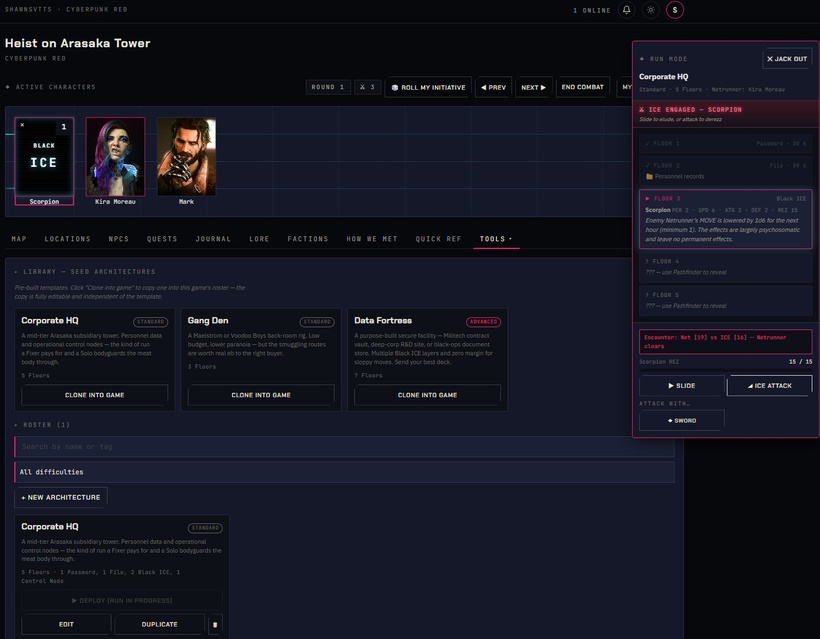Select the Scorpion Black ICE card
This screenshot has width=820, height=639.
tap(44, 161)
